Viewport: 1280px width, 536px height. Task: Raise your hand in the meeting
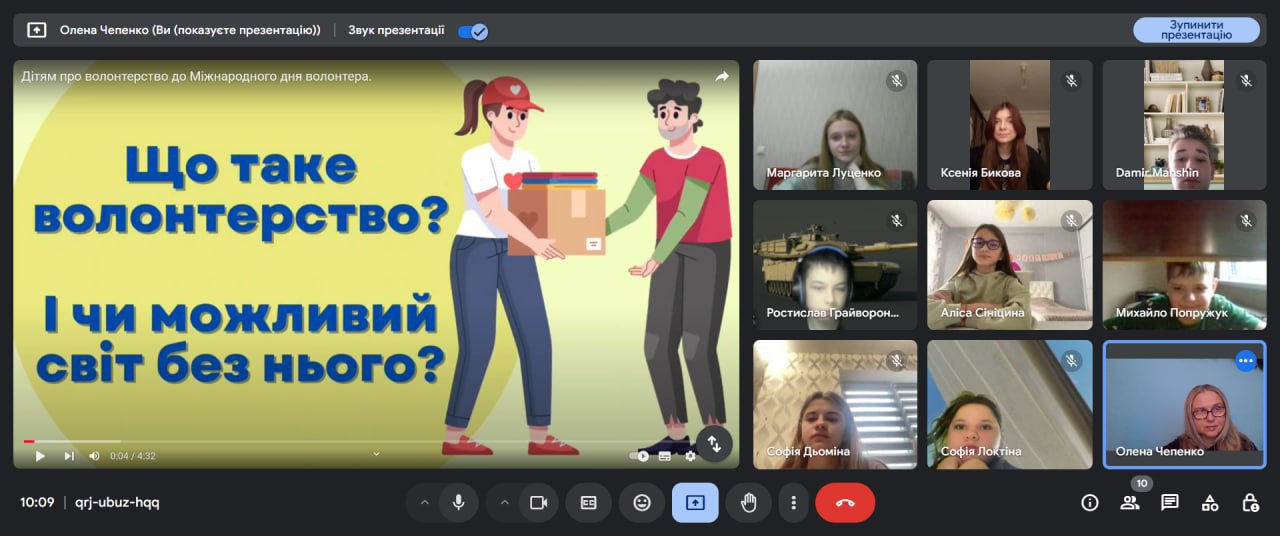point(748,503)
